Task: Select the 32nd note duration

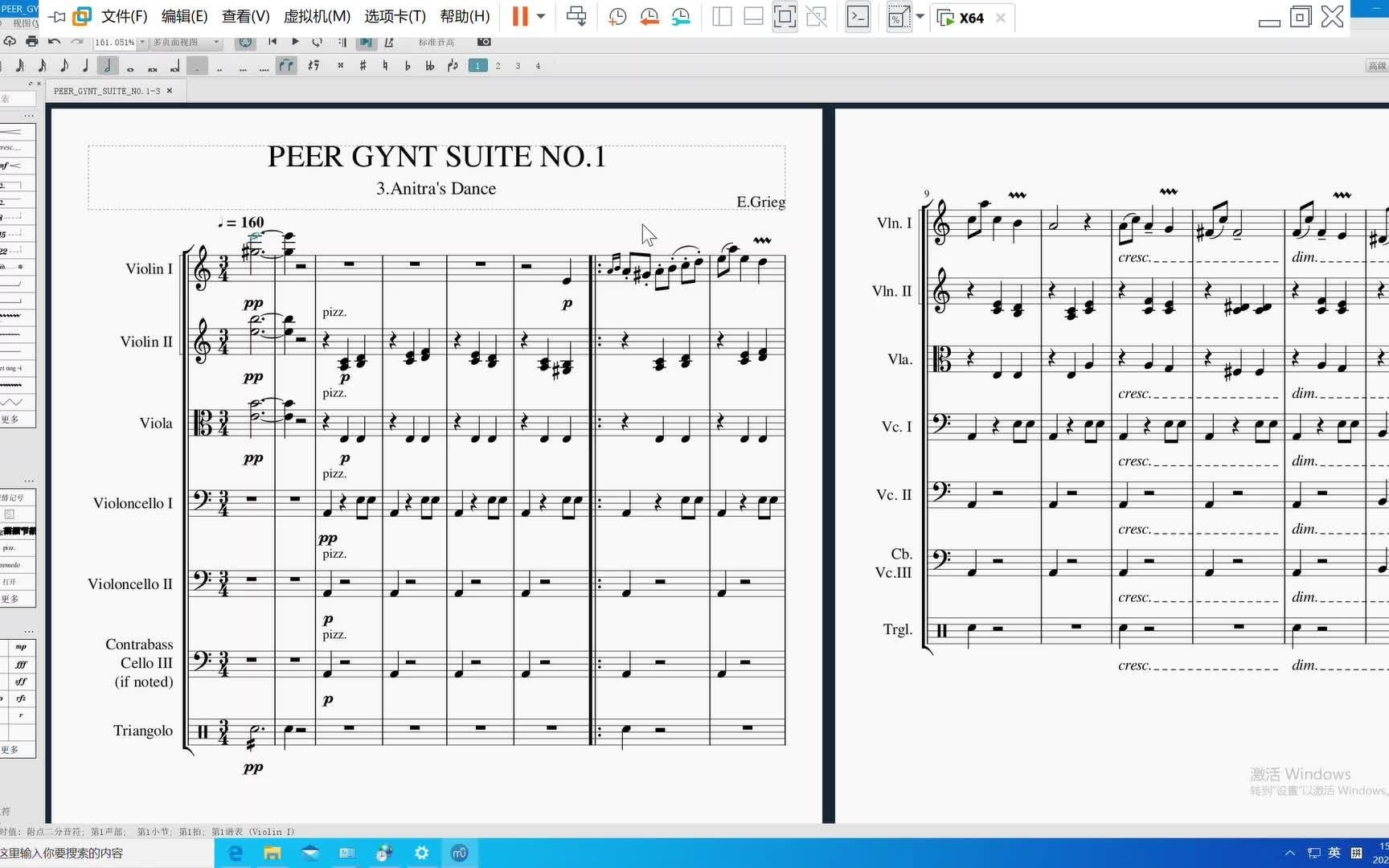Action: click(x=20, y=66)
